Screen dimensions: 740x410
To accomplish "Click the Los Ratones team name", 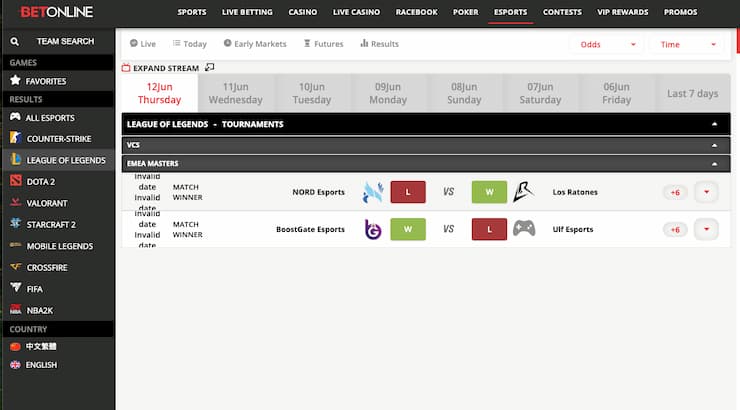I will click(575, 192).
